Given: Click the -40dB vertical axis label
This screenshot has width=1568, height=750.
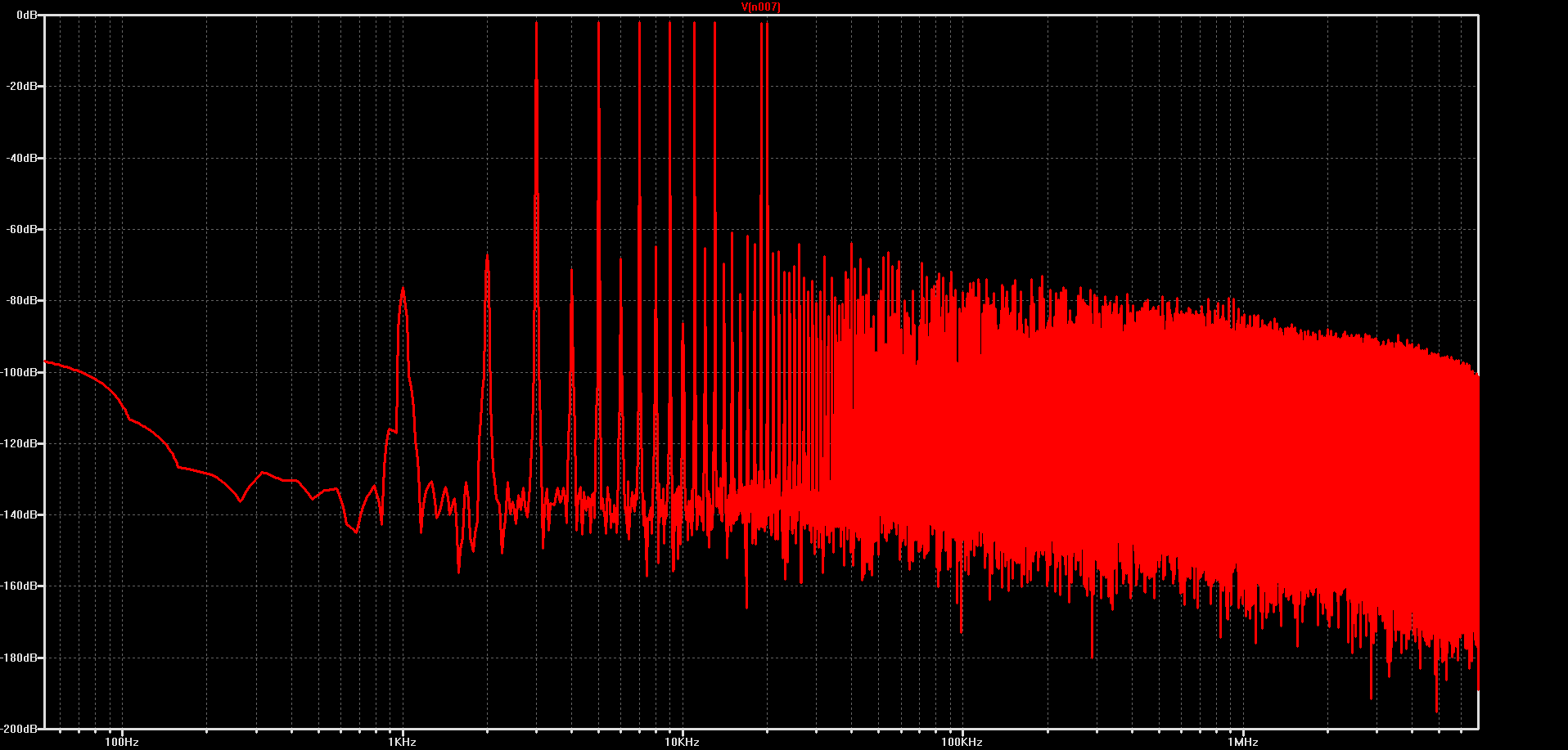Looking at the screenshot, I should (23, 158).
